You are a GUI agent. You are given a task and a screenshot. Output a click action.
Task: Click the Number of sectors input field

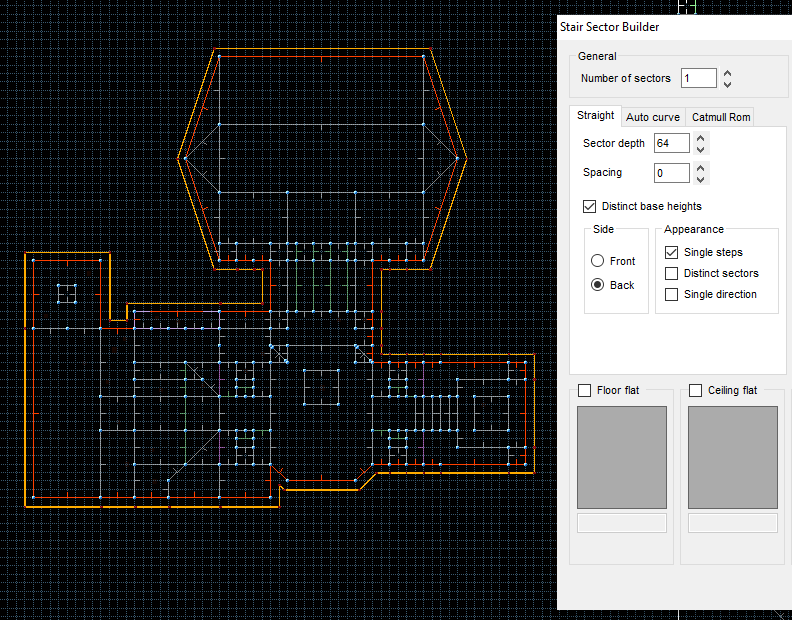(x=699, y=78)
